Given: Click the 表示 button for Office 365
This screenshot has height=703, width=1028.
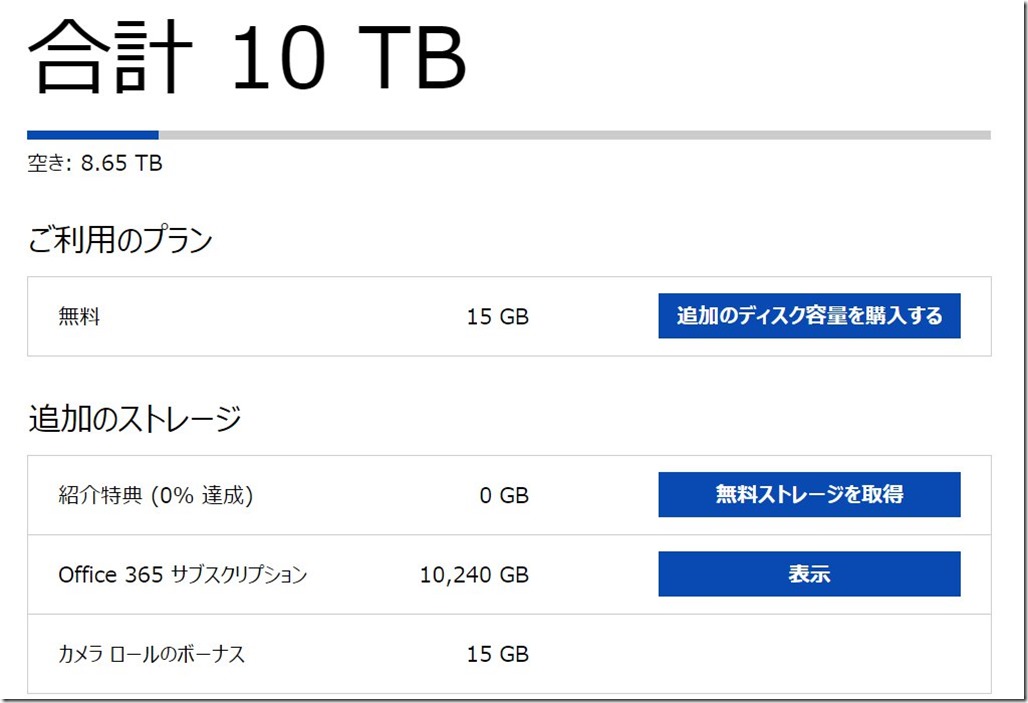Looking at the screenshot, I should click(x=809, y=573).
